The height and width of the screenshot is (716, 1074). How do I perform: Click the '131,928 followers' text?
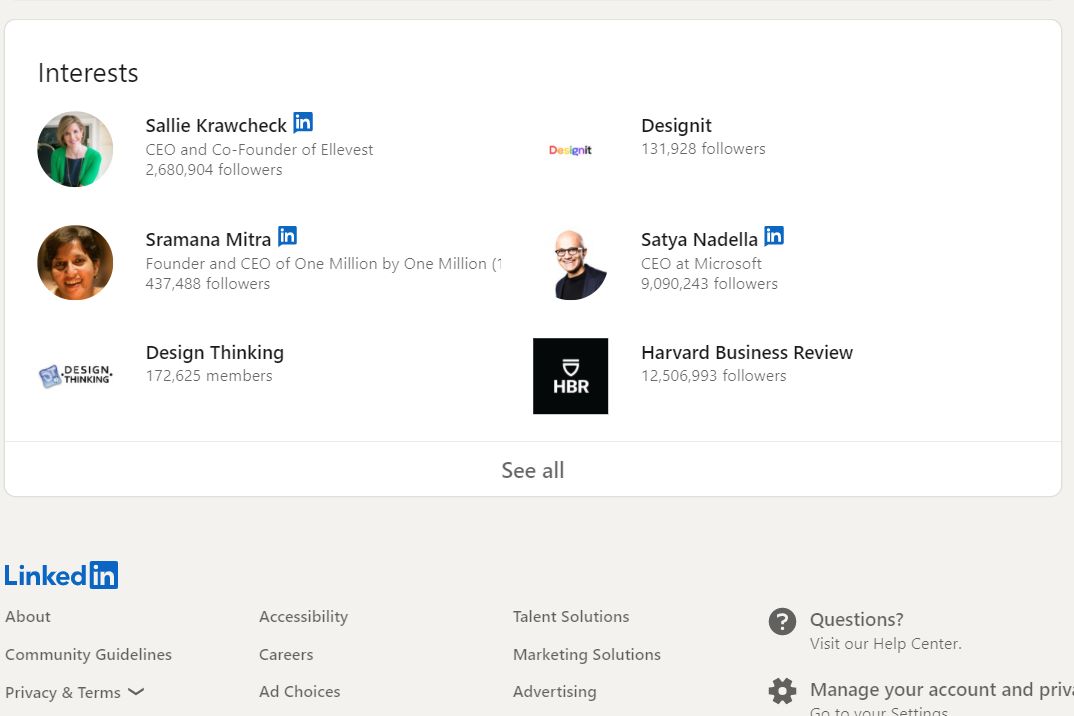[703, 149]
